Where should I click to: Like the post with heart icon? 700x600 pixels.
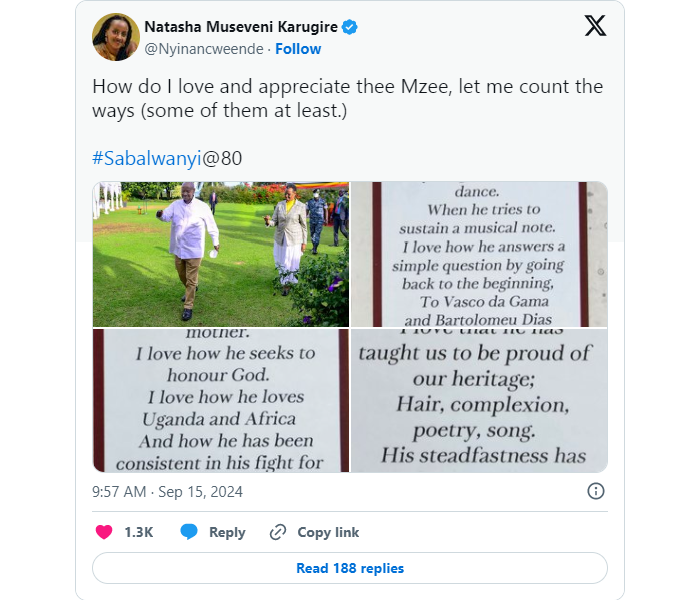click(104, 532)
